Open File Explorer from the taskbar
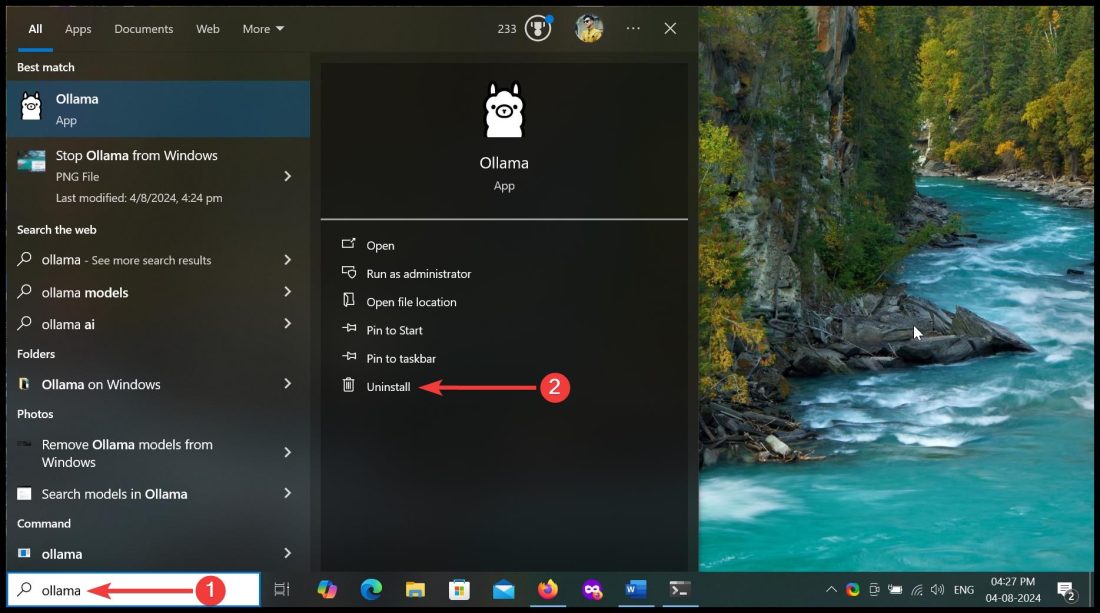The width and height of the screenshot is (1100, 613). 415,590
